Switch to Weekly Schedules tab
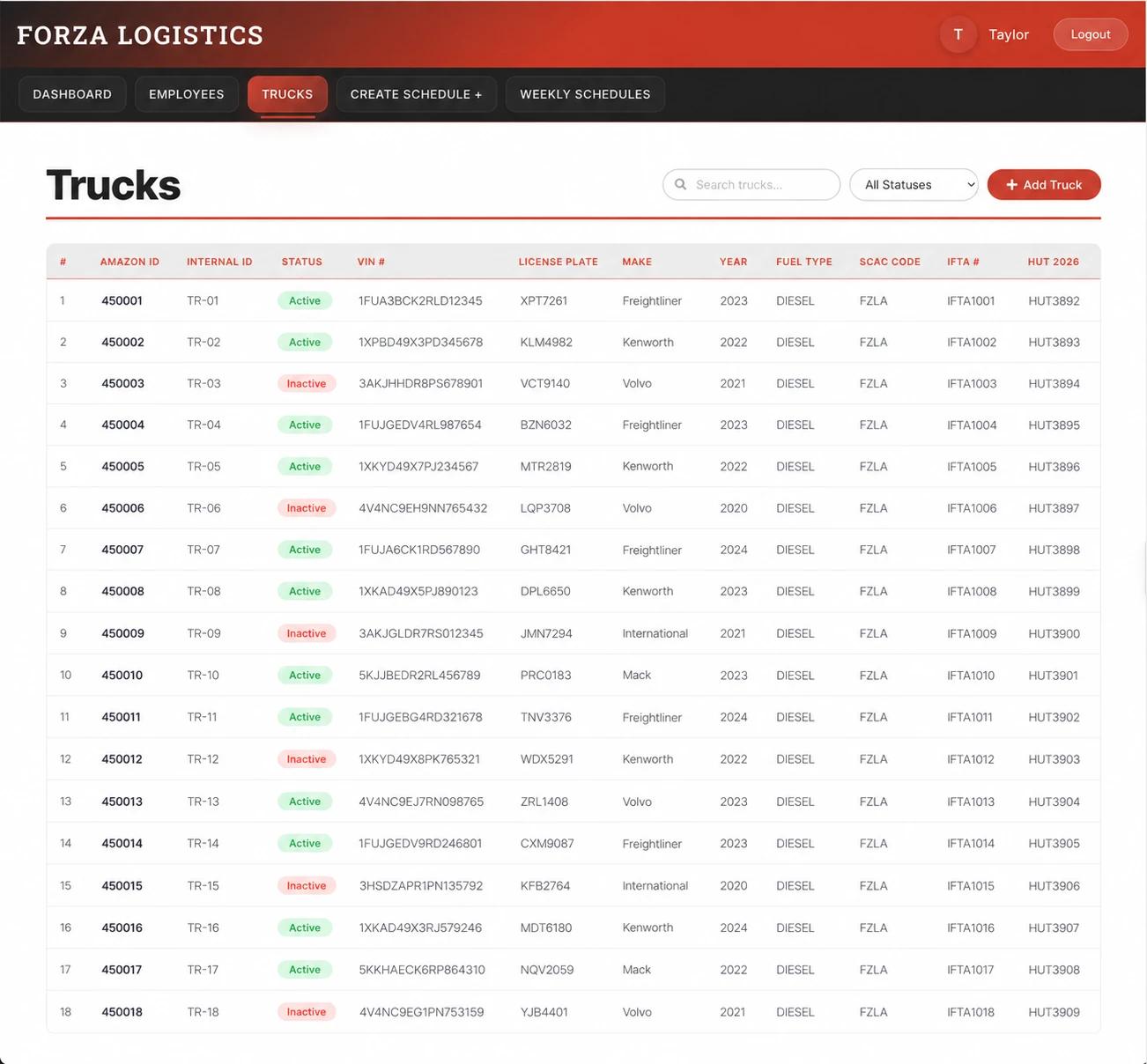The width and height of the screenshot is (1147, 1064). pos(585,94)
